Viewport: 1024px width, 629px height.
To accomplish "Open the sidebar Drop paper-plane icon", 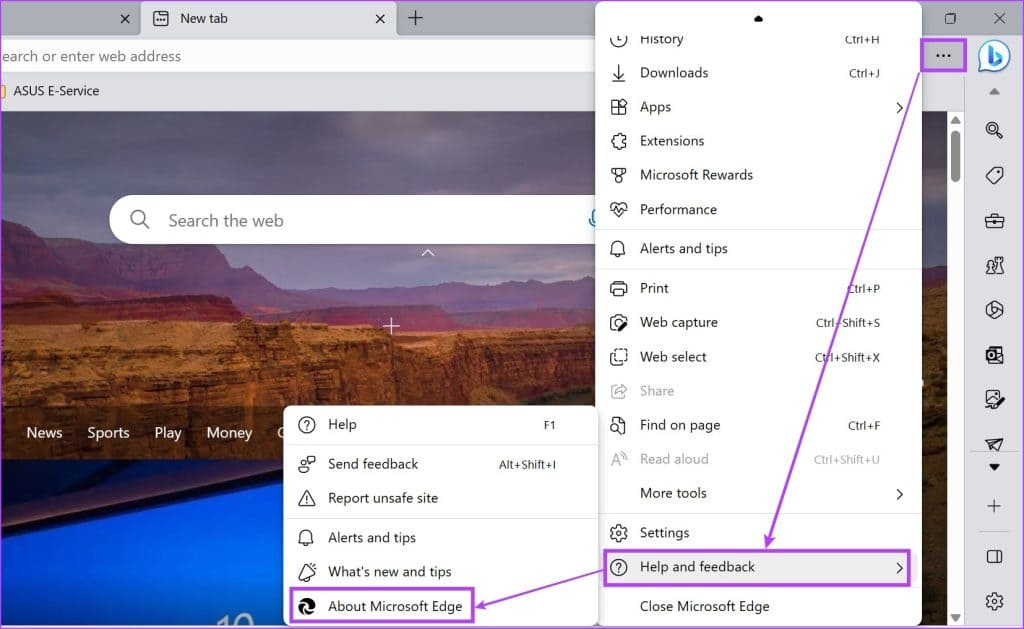I will 994,444.
